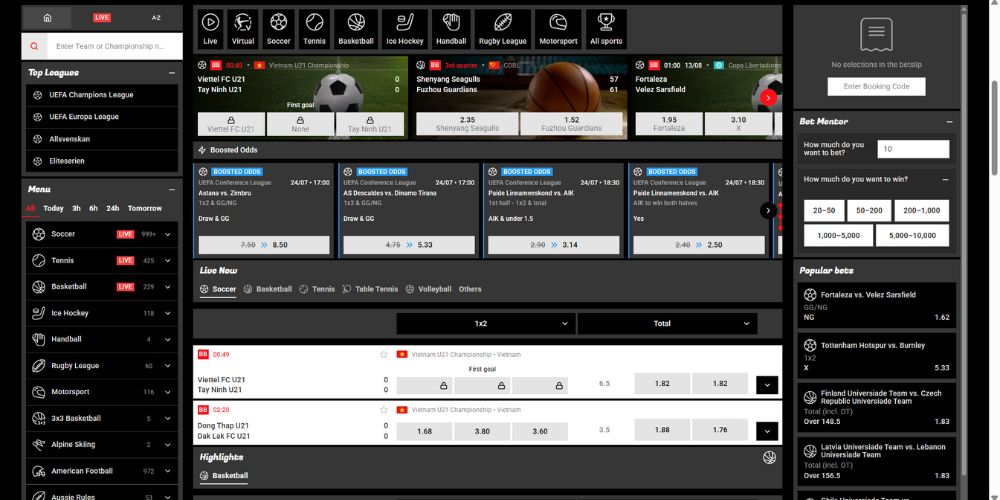Open All sports trophy icon
Screen dimensions: 1000x500
pyautogui.click(x=606, y=29)
